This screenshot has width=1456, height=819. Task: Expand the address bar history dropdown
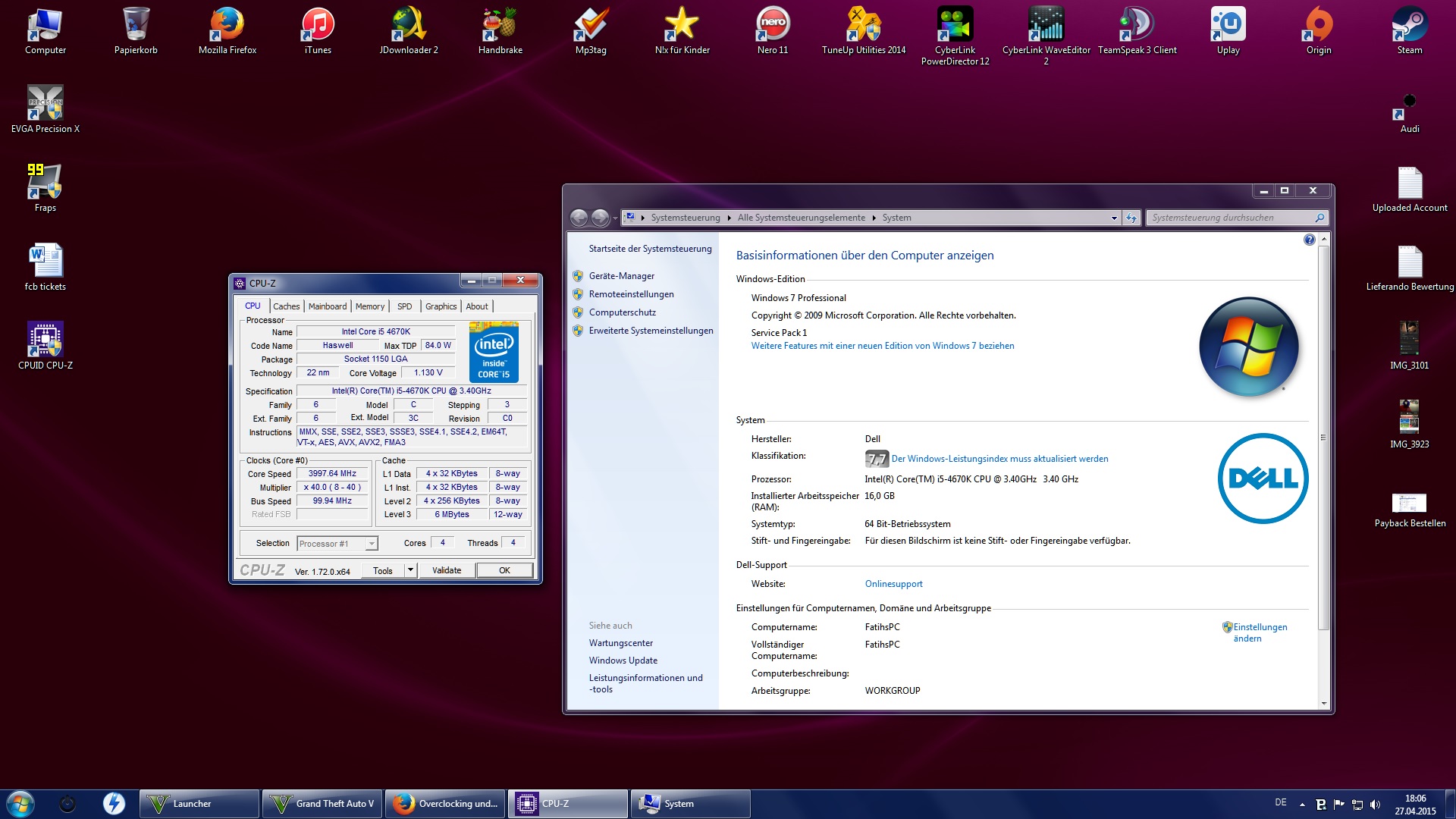pos(1114,218)
